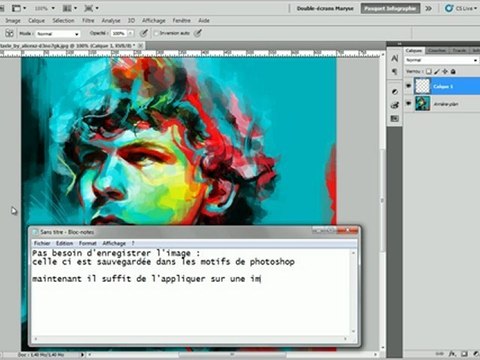Click the Arrière-plan layer thumbnail
The width and height of the screenshot is (480, 360).
point(422,103)
